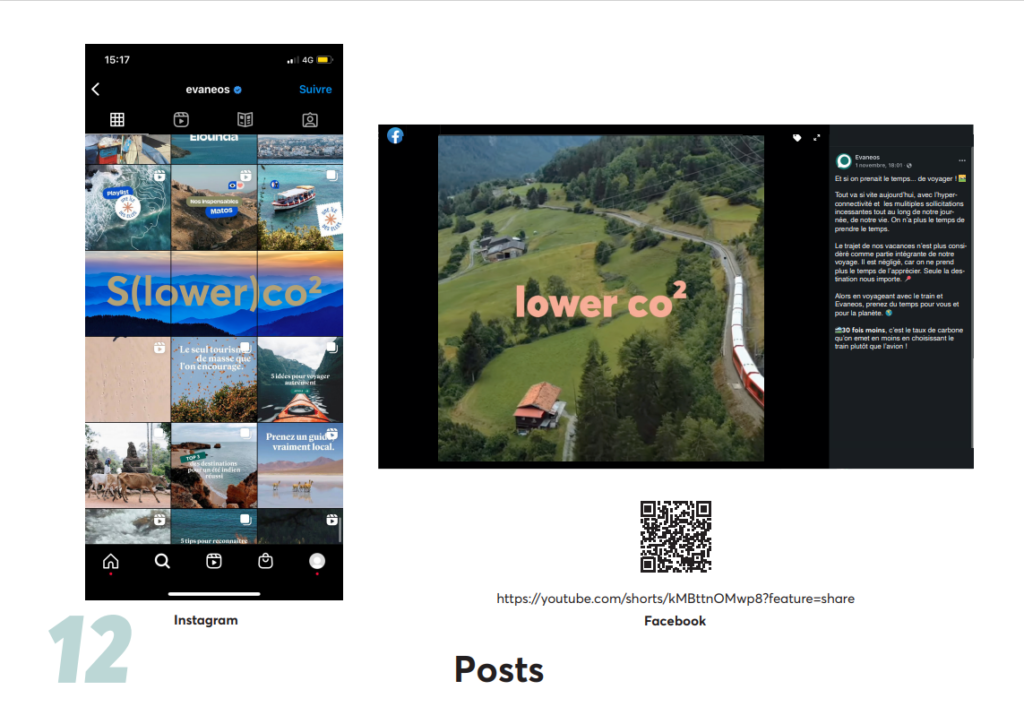Open the Elounda post thumbnail
The height and width of the screenshot is (724, 1024).
(x=214, y=150)
